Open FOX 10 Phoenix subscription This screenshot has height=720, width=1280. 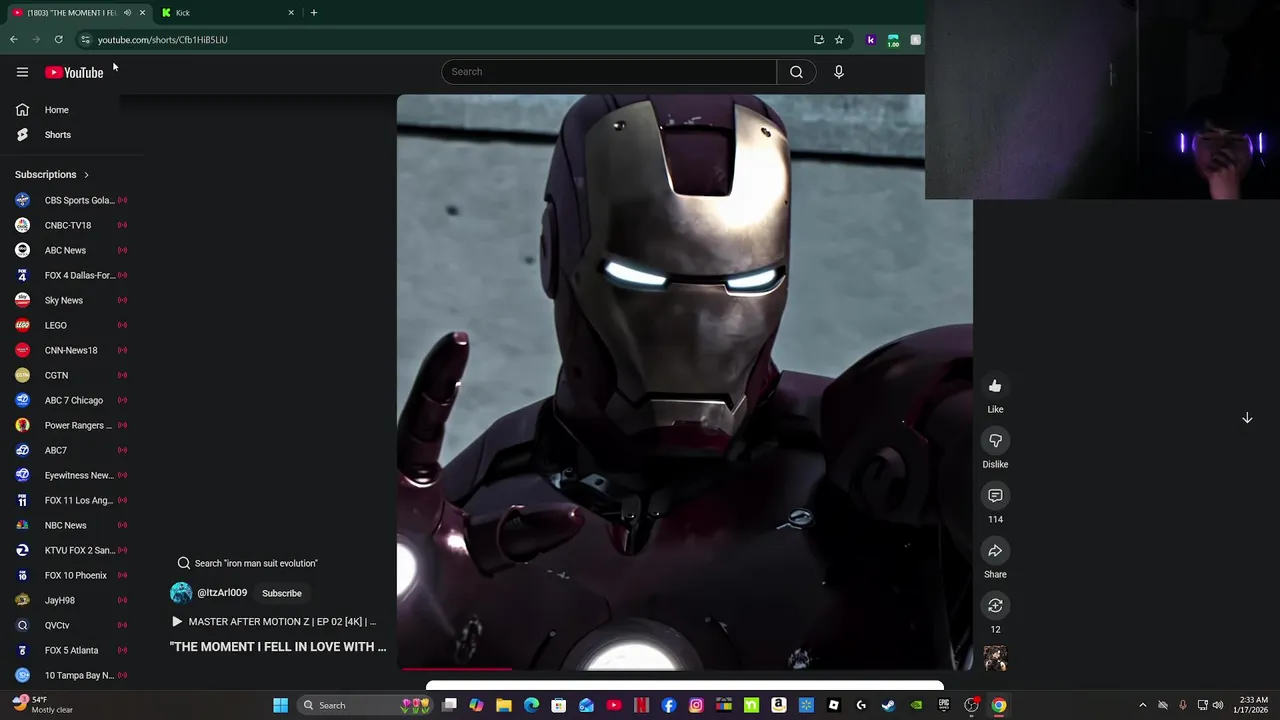pyautogui.click(x=70, y=575)
